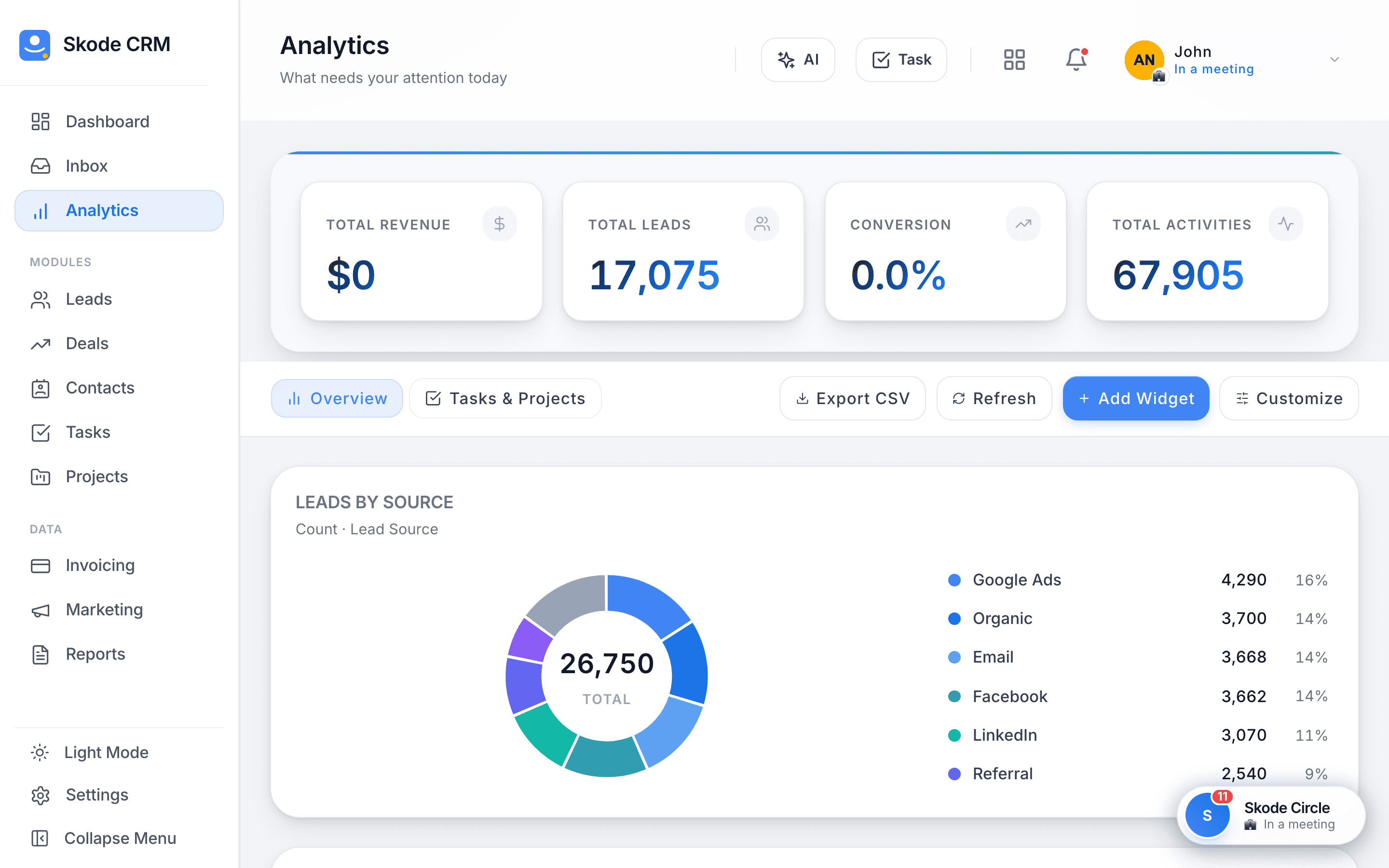Expand the John user menu chevron
This screenshot has width=1389, height=868.
click(x=1335, y=60)
